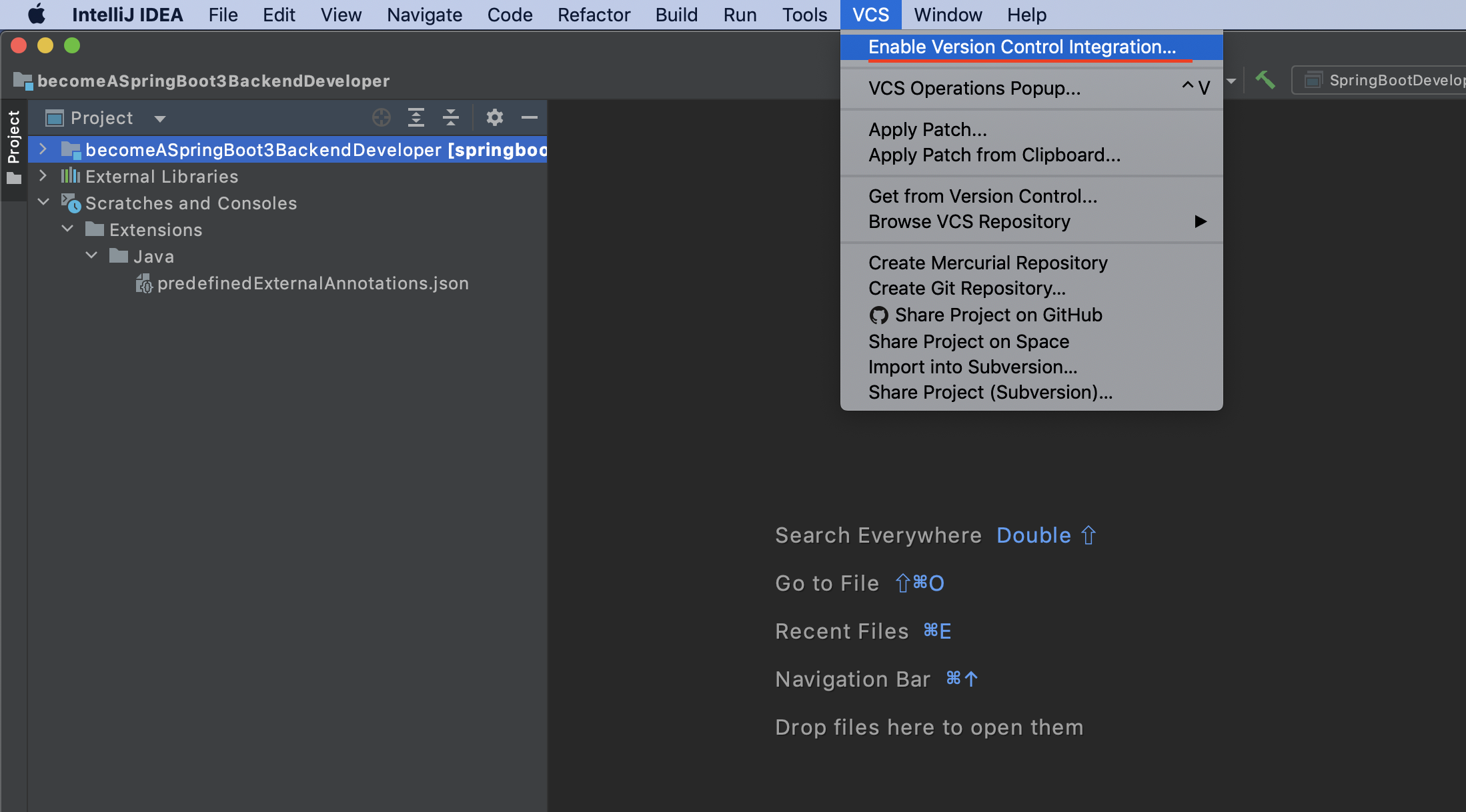This screenshot has height=812, width=1466.
Task: Click the Scratches and Consoles icon
Action: tap(71, 203)
